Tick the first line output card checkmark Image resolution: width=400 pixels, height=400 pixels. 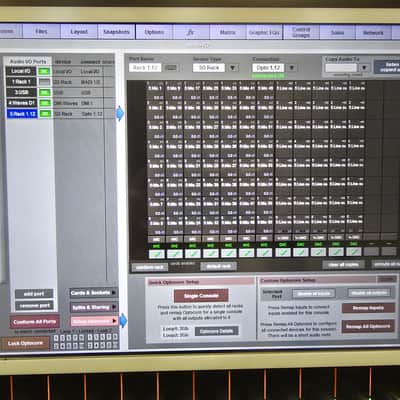point(283,252)
